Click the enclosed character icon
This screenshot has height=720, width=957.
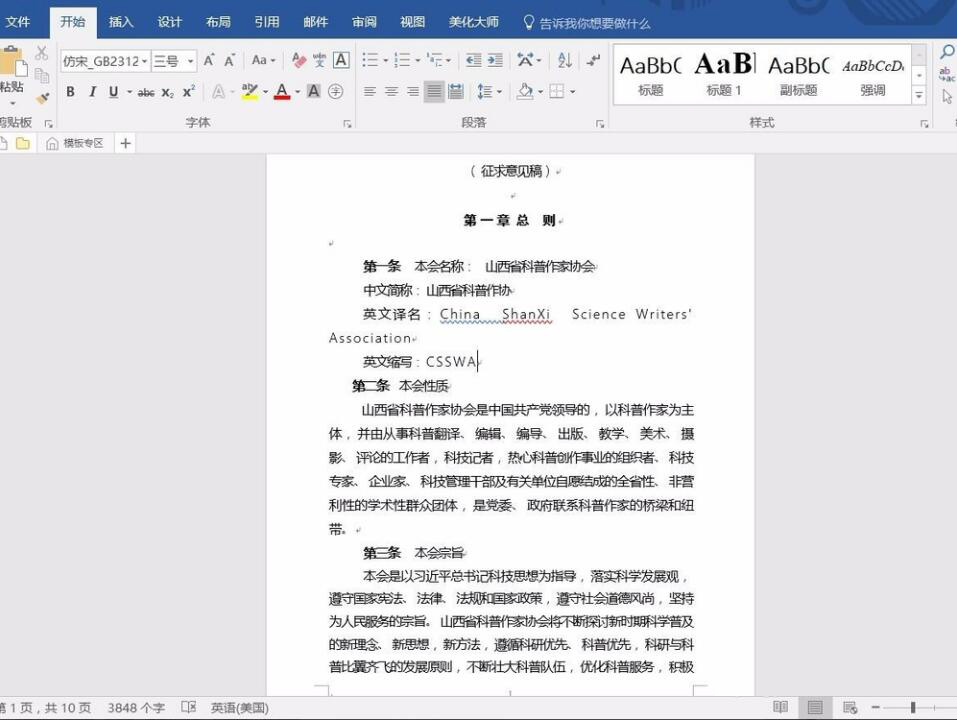click(x=335, y=92)
